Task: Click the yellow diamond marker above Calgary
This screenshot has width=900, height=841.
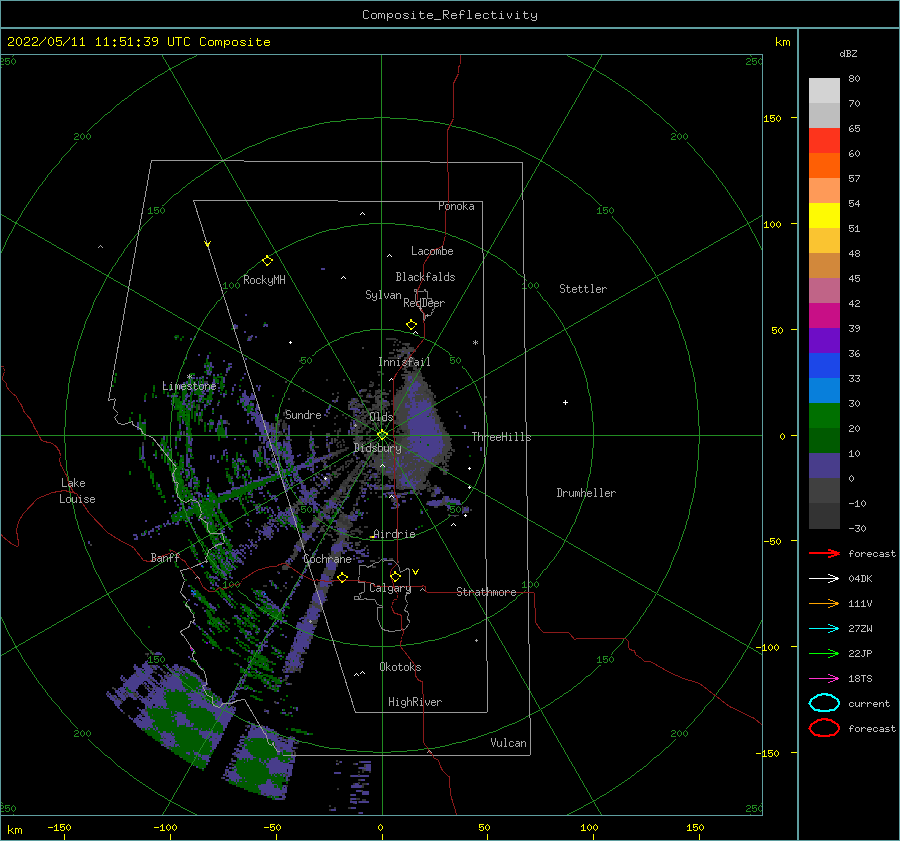Action: (395, 576)
